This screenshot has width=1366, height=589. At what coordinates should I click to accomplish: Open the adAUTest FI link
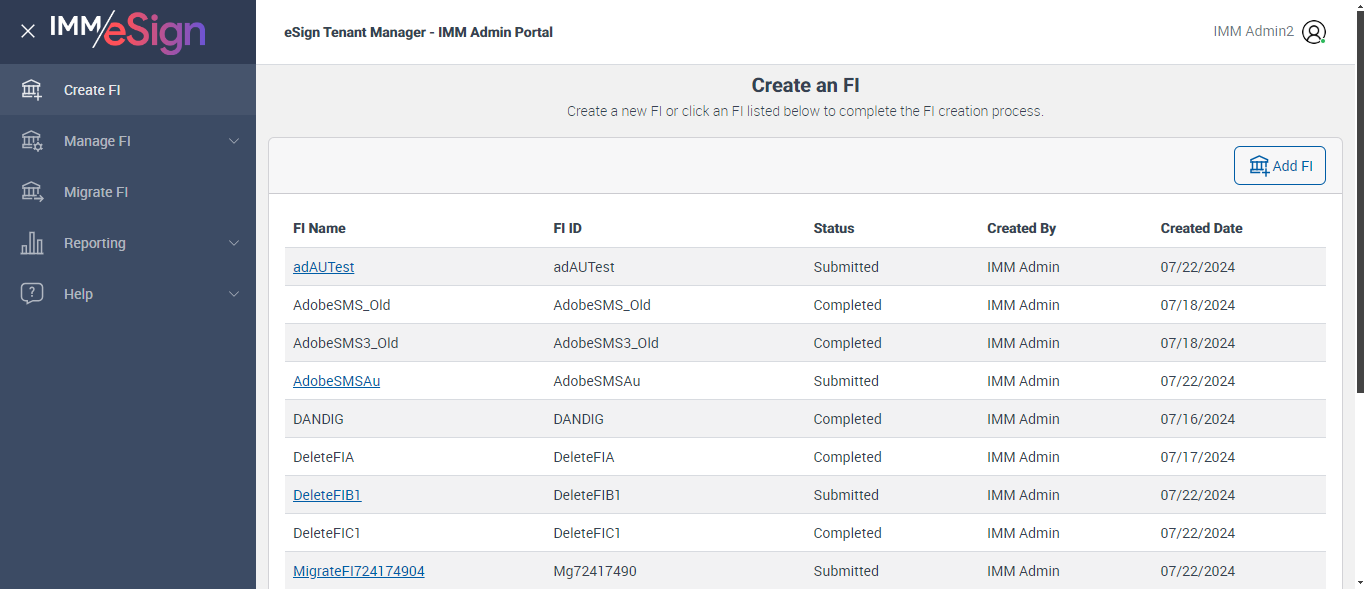point(323,267)
